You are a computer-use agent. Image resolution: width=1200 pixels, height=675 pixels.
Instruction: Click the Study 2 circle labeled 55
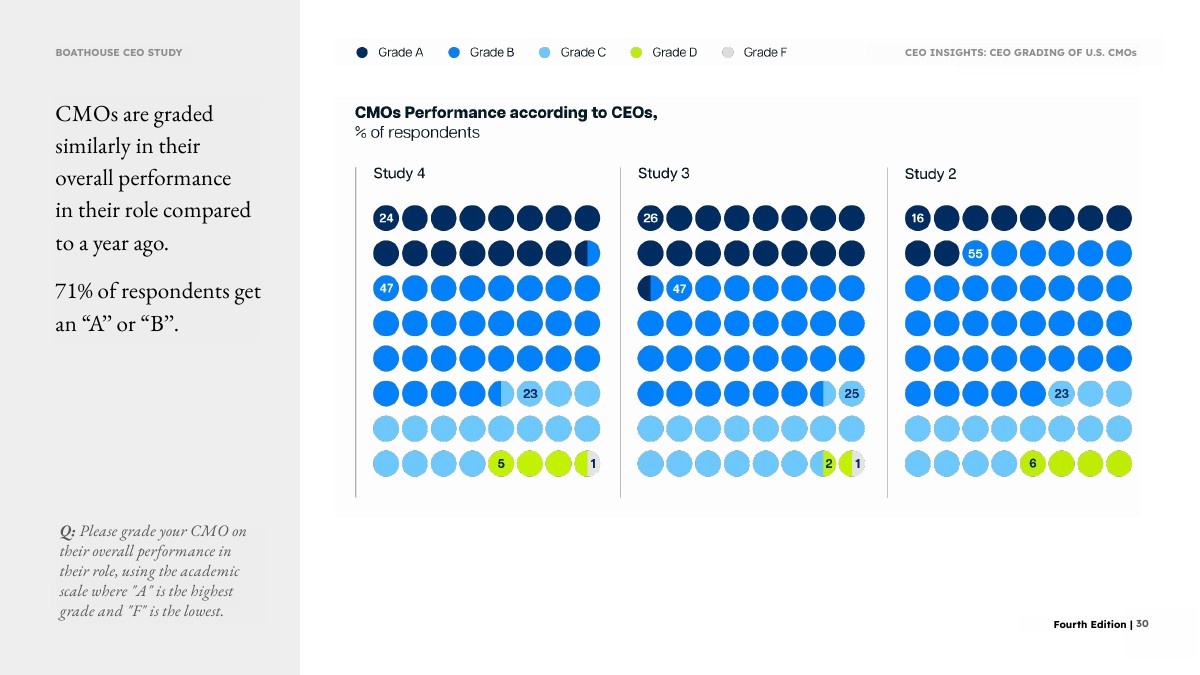[976, 254]
